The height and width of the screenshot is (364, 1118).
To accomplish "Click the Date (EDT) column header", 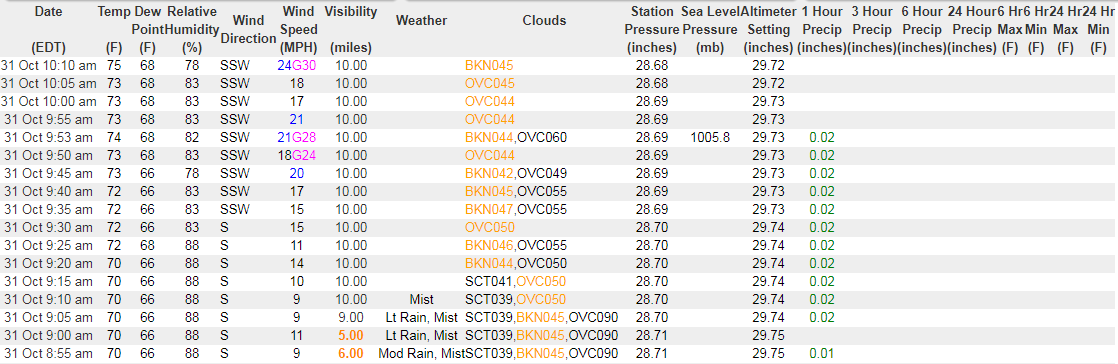I will point(48,30).
